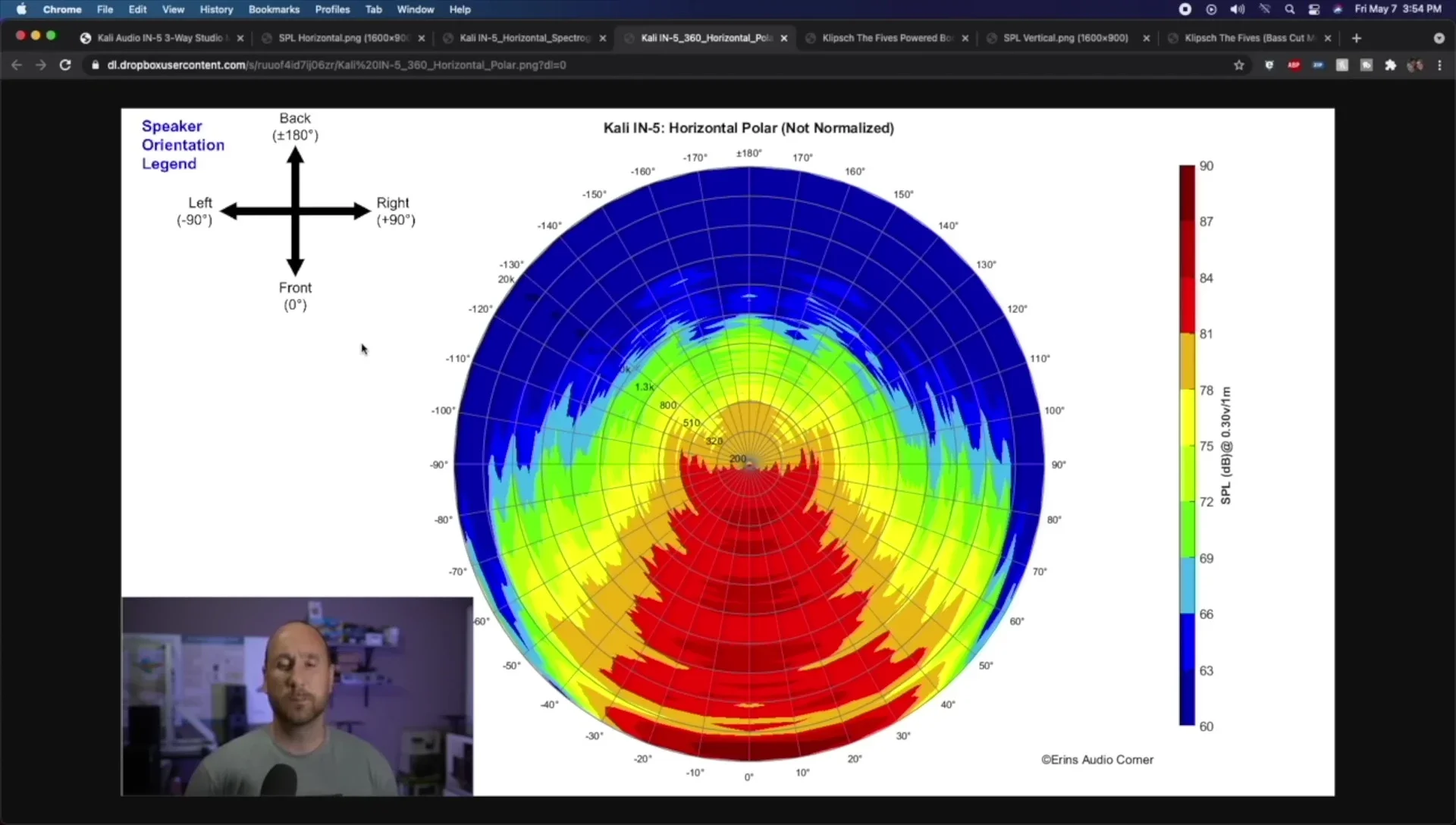Close the Klipsch The Fives (Bass Cut) tab
Viewport: 1456px width, 825px height.
1327,38
